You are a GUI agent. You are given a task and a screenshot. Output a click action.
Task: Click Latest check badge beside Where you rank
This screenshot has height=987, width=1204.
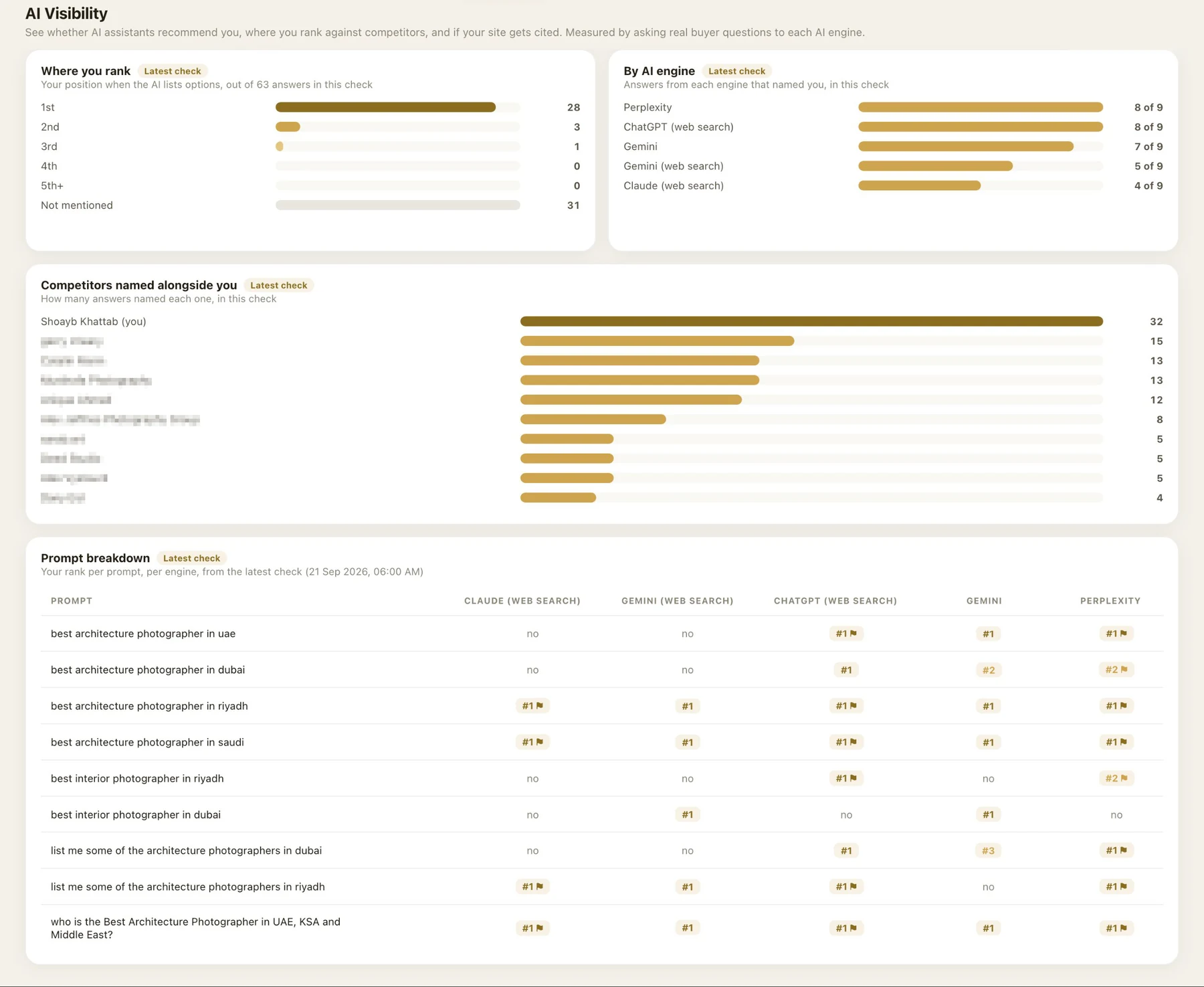click(x=173, y=71)
